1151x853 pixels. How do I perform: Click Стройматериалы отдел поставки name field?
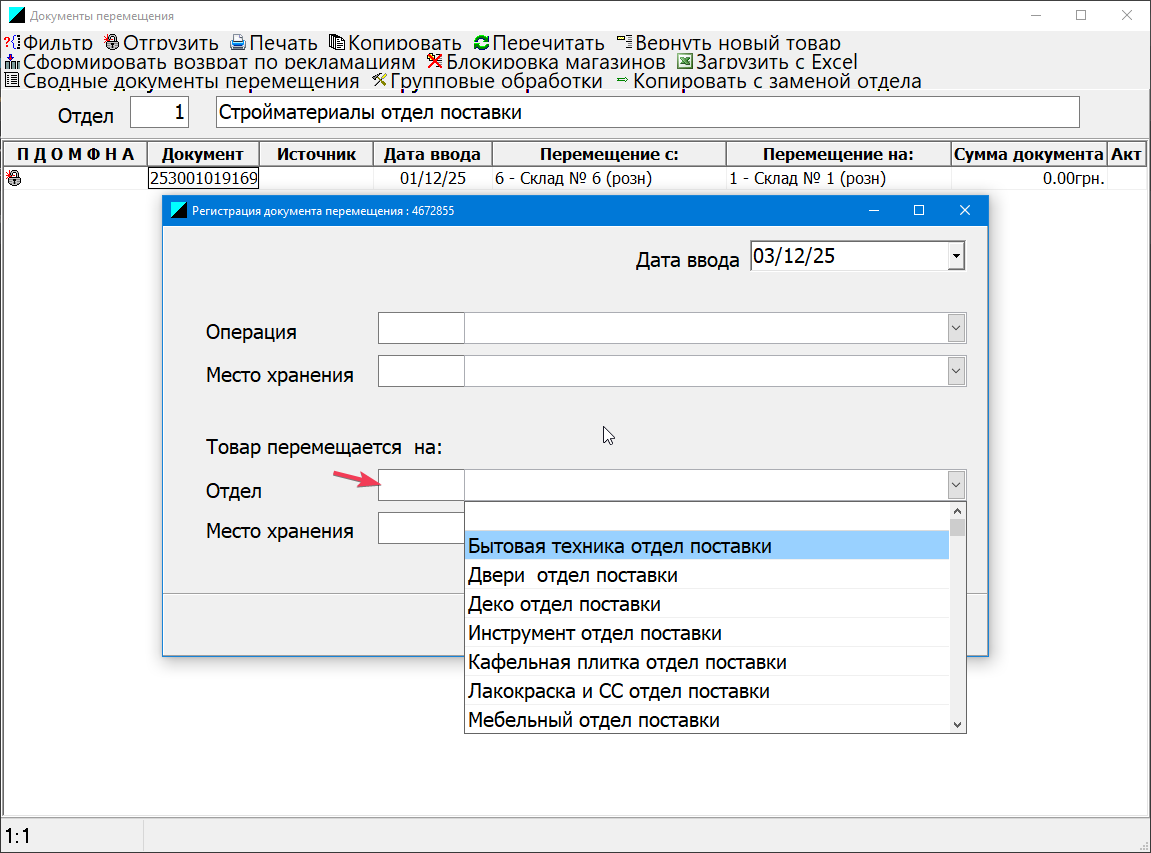[647, 112]
